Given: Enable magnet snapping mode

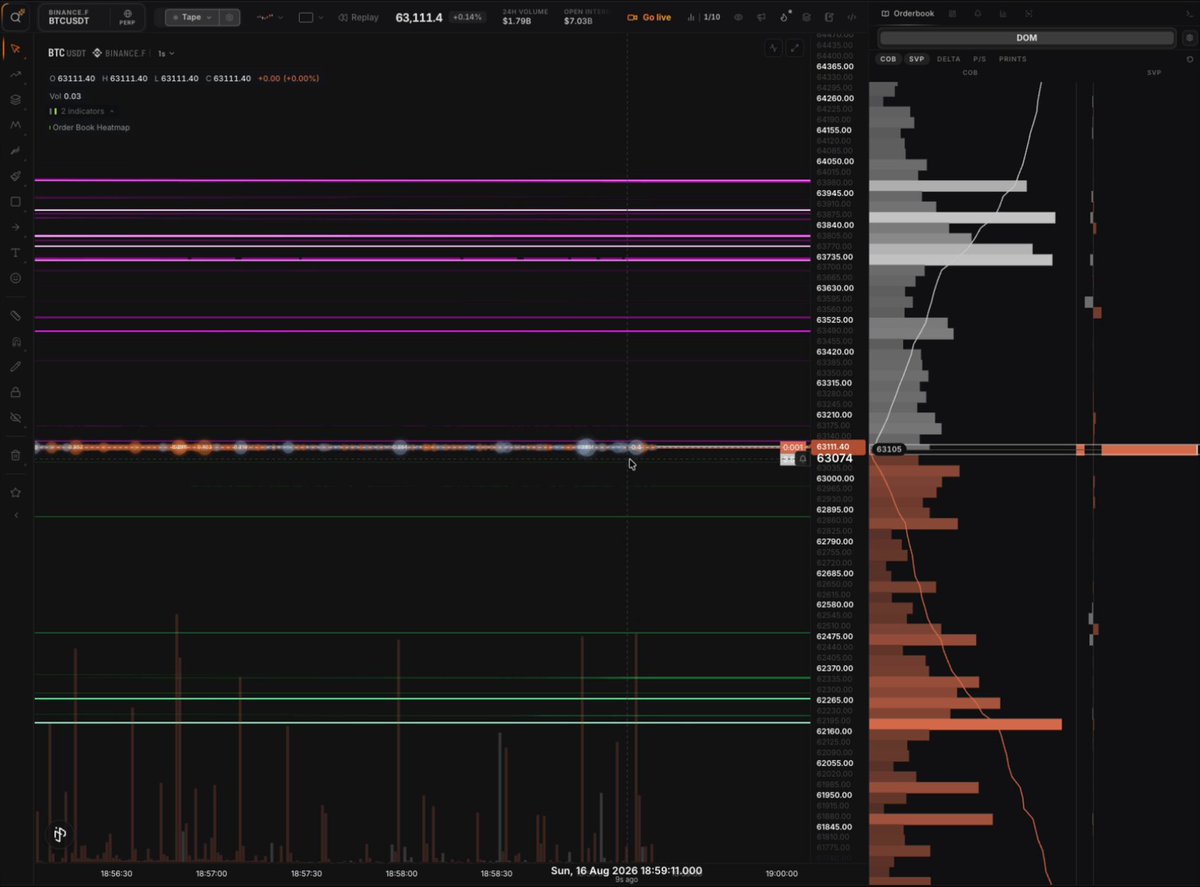Looking at the screenshot, I should pyautogui.click(x=16, y=341).
